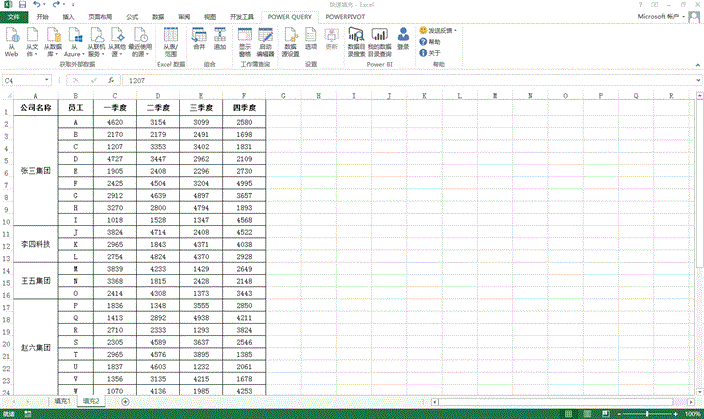Switch to the POWERPIVOT ribbon tab
This screenshot has height=419, width=704.
click(345, 17)
